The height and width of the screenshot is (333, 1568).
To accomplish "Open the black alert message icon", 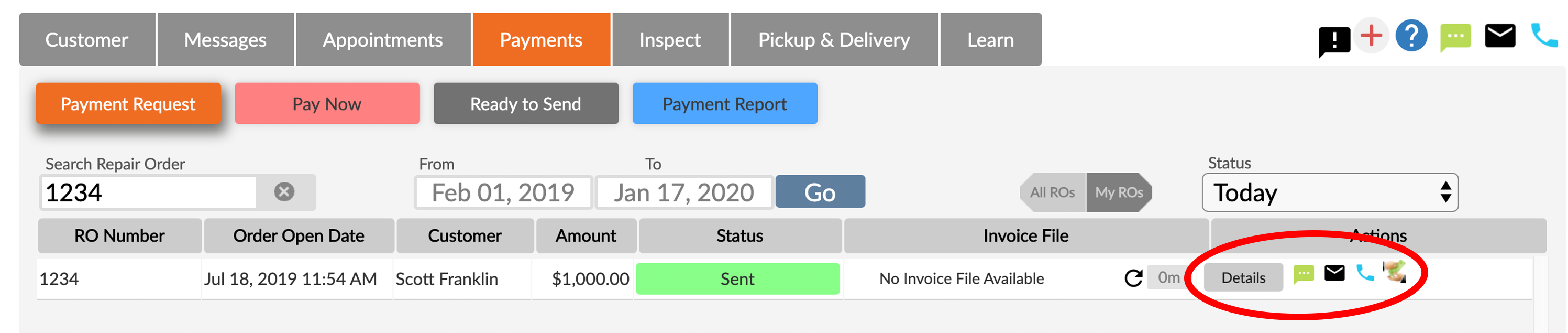I will [x=1334, y=41].
